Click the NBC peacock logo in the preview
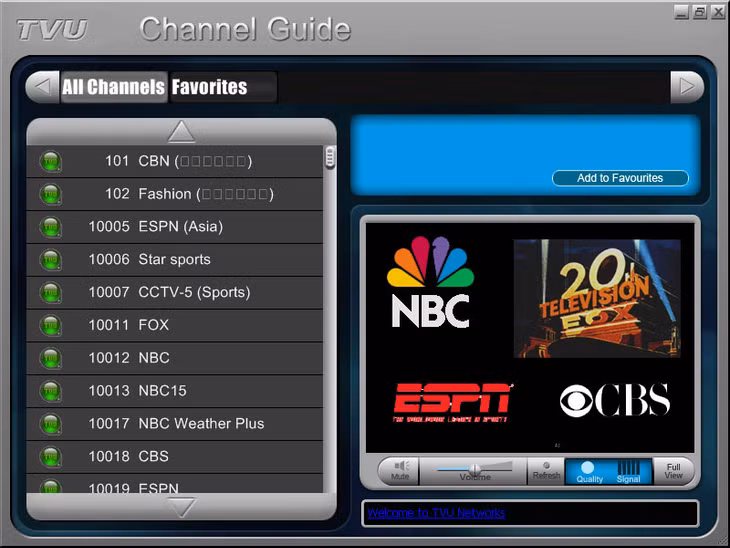This screenshot has height=548, width=730. [431, 282]
